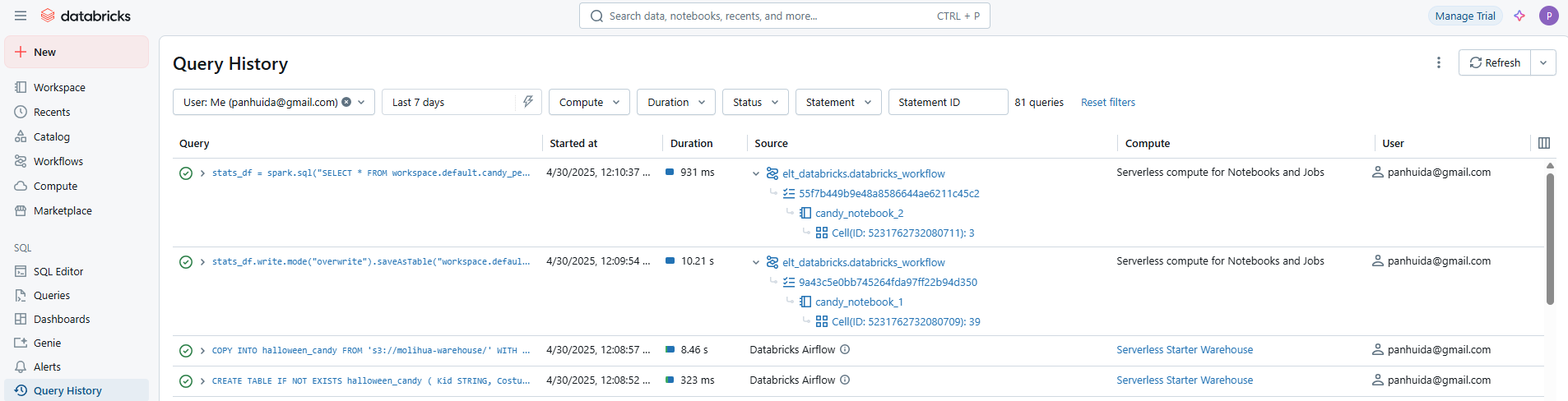Click the cell icon of Cell ID ...709: 39
The width and height of the screenshot is (1568, 401).
[x=822, y=321]
